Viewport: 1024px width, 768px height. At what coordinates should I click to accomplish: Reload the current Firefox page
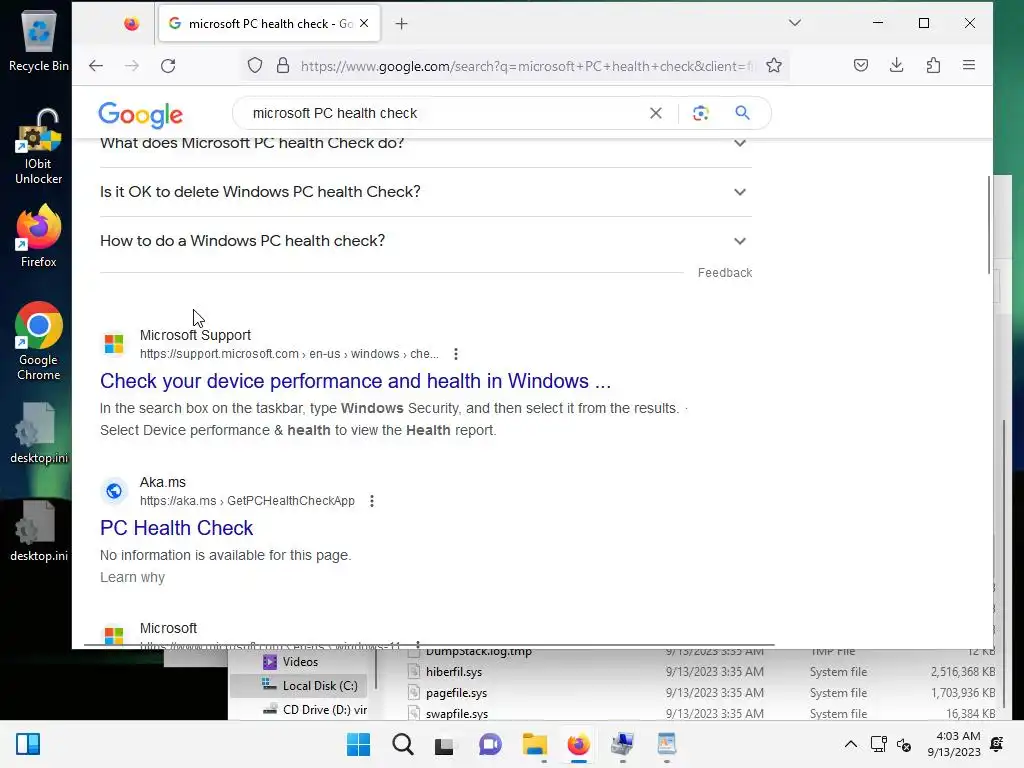pos(168,65)
